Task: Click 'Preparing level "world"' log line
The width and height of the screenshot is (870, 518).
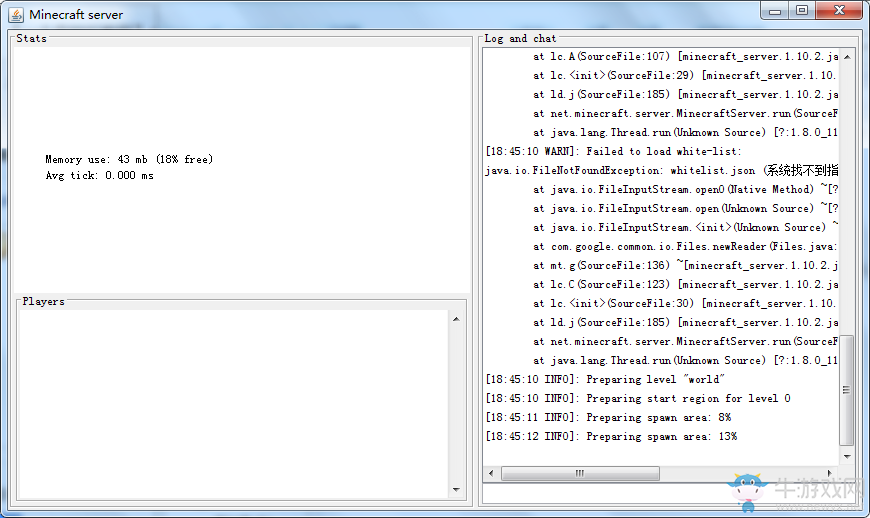Action: click(605, 379)
